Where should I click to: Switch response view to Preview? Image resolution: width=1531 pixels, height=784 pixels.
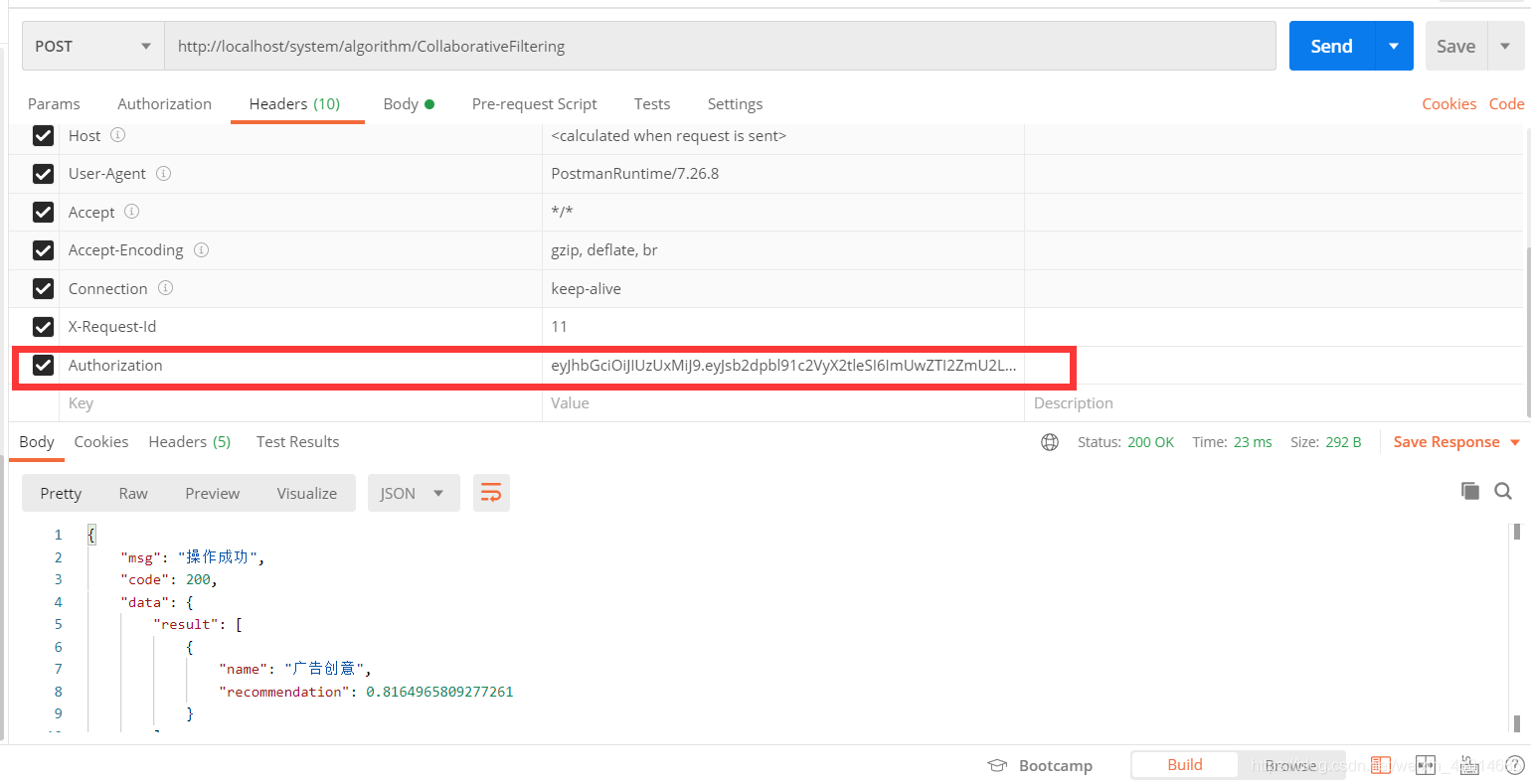212,493
